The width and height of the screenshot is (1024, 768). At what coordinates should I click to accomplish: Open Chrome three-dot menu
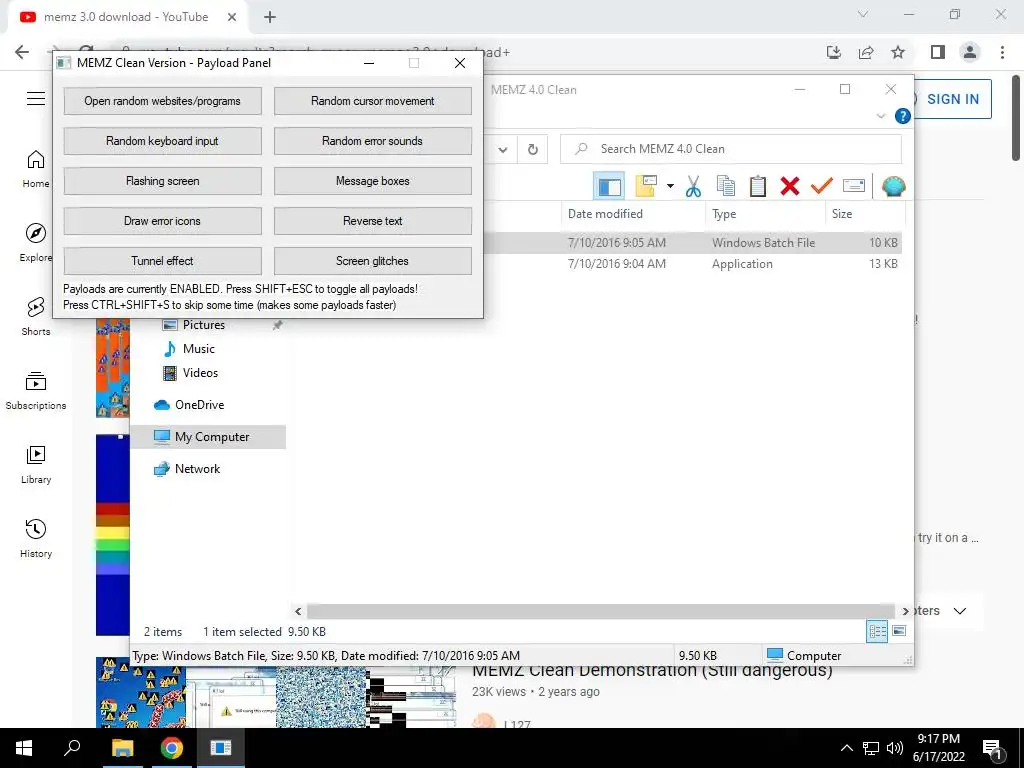coord(1002,52)
